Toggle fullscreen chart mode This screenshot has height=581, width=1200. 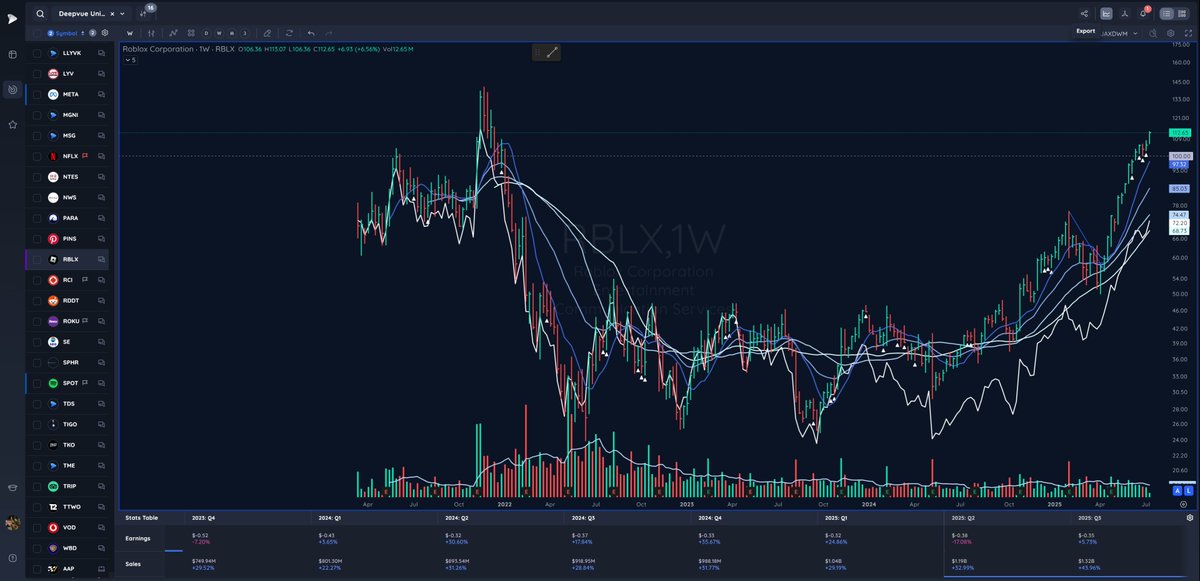(x=1187, y=32)
